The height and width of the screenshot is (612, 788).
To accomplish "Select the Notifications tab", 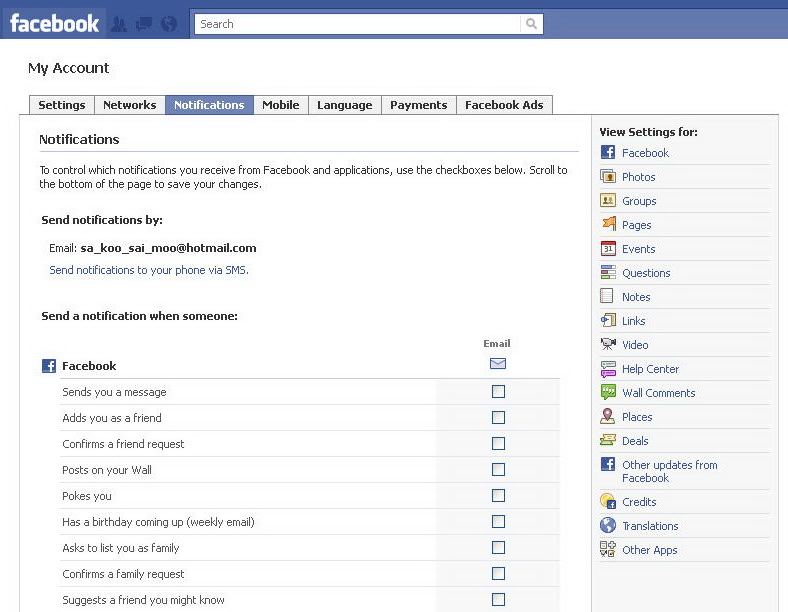I will (209, 105).
